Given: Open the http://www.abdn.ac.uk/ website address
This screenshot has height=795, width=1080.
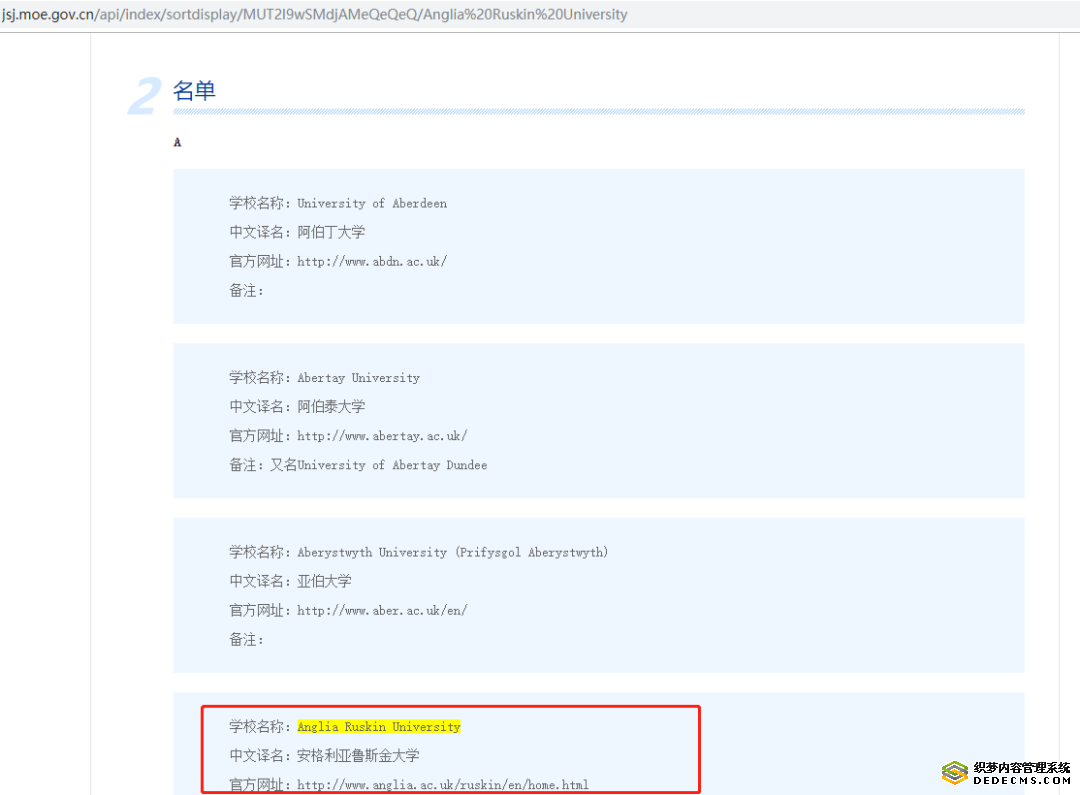Looking at the screenshot, I should 372,262.
